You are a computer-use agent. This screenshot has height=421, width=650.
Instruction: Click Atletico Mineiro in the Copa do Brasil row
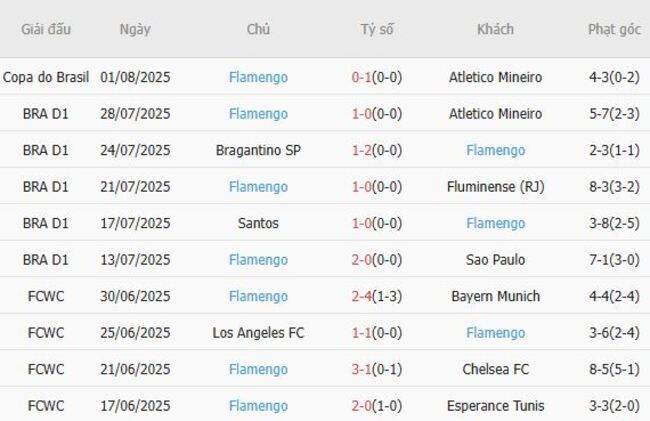[x=495, y=77]
